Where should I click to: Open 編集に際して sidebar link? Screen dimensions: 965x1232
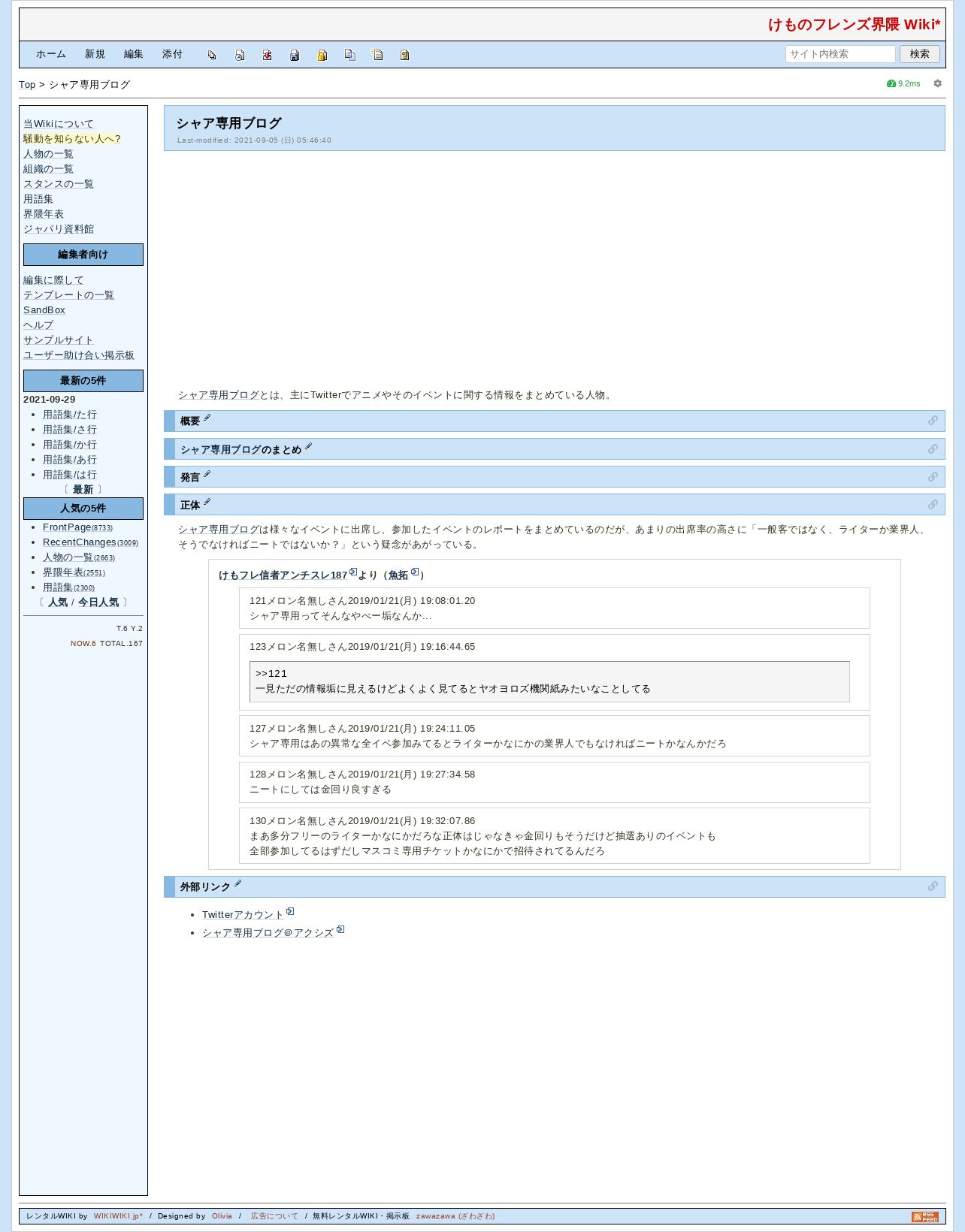tap(53, 280)
